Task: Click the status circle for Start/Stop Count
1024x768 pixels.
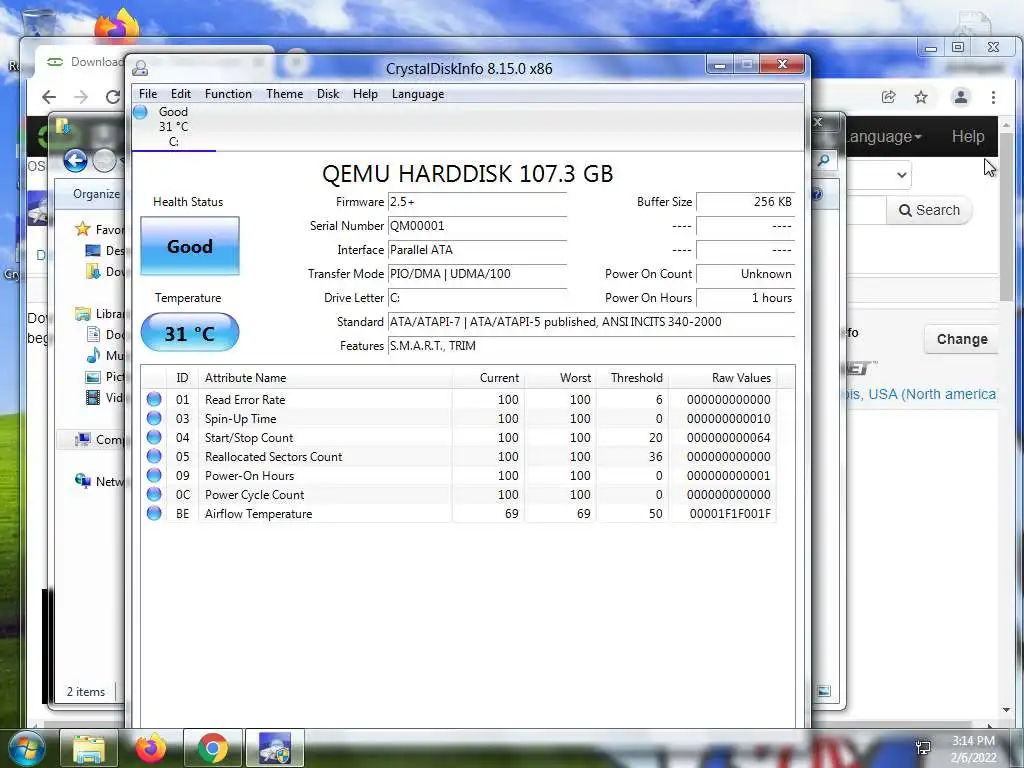Action: click(154, 437)
